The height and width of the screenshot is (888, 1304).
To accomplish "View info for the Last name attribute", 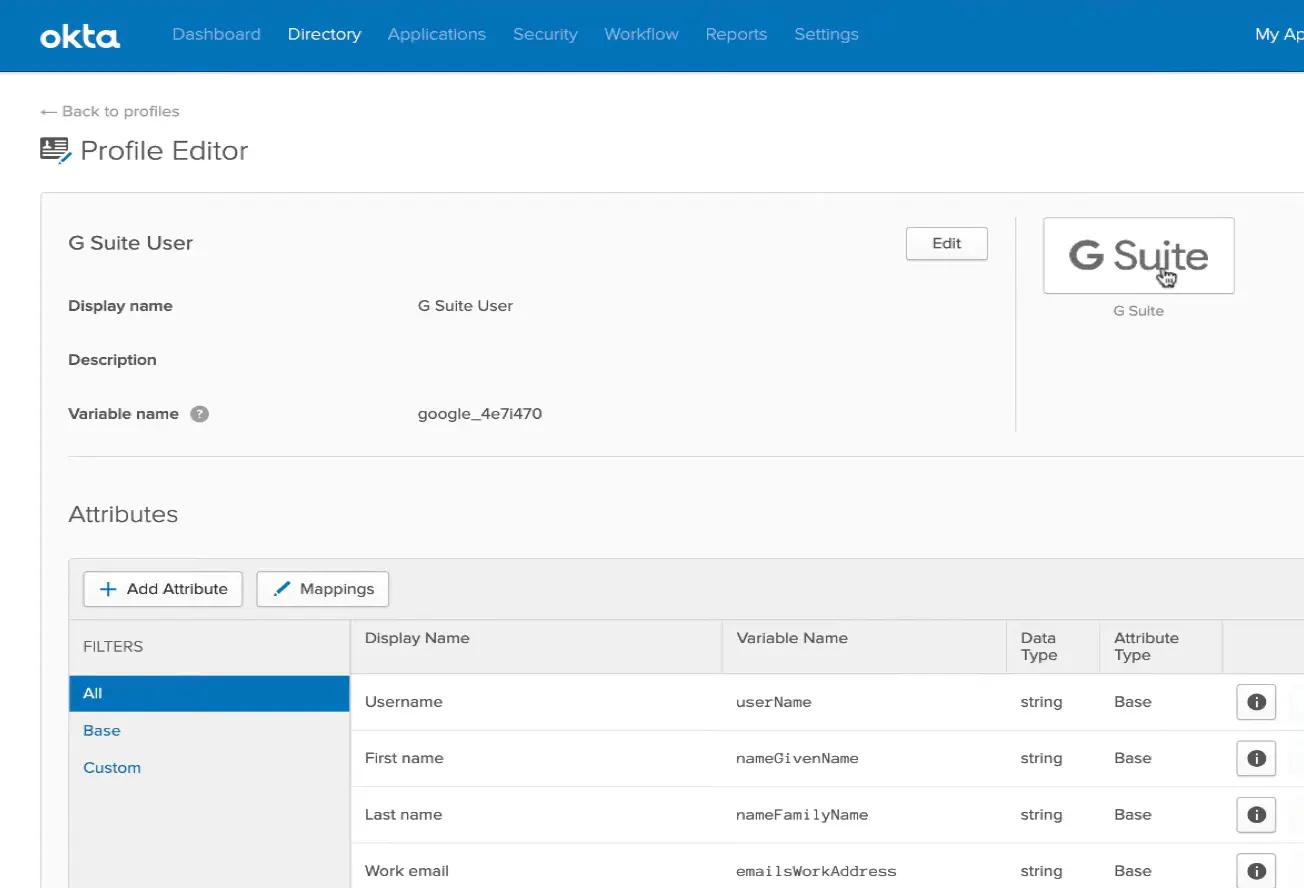I will 1256,814.
